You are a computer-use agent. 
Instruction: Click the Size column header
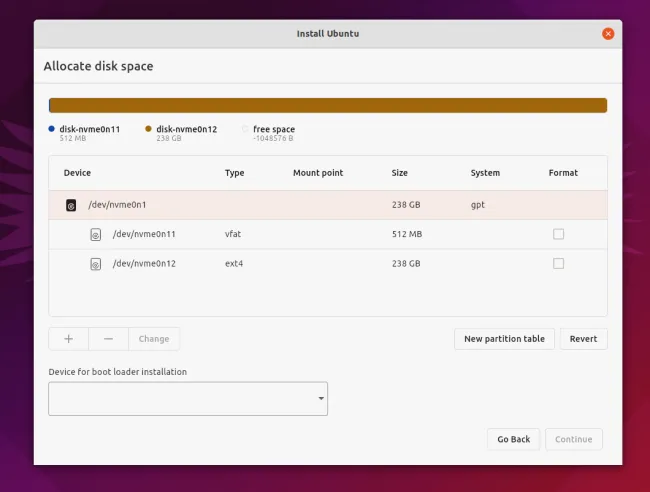[x=400, y=173]
